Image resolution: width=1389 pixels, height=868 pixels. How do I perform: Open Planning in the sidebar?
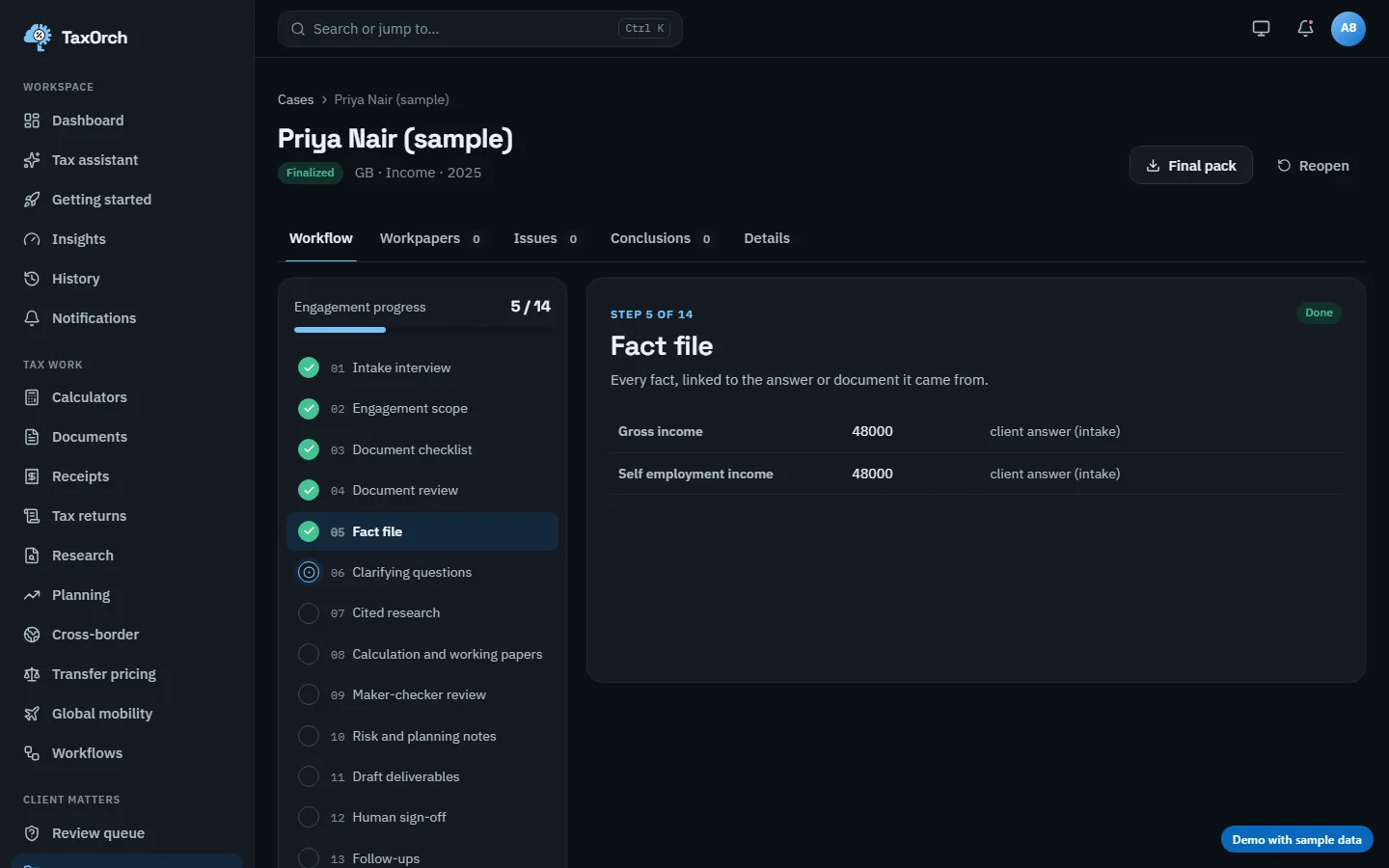pos(126,595)
